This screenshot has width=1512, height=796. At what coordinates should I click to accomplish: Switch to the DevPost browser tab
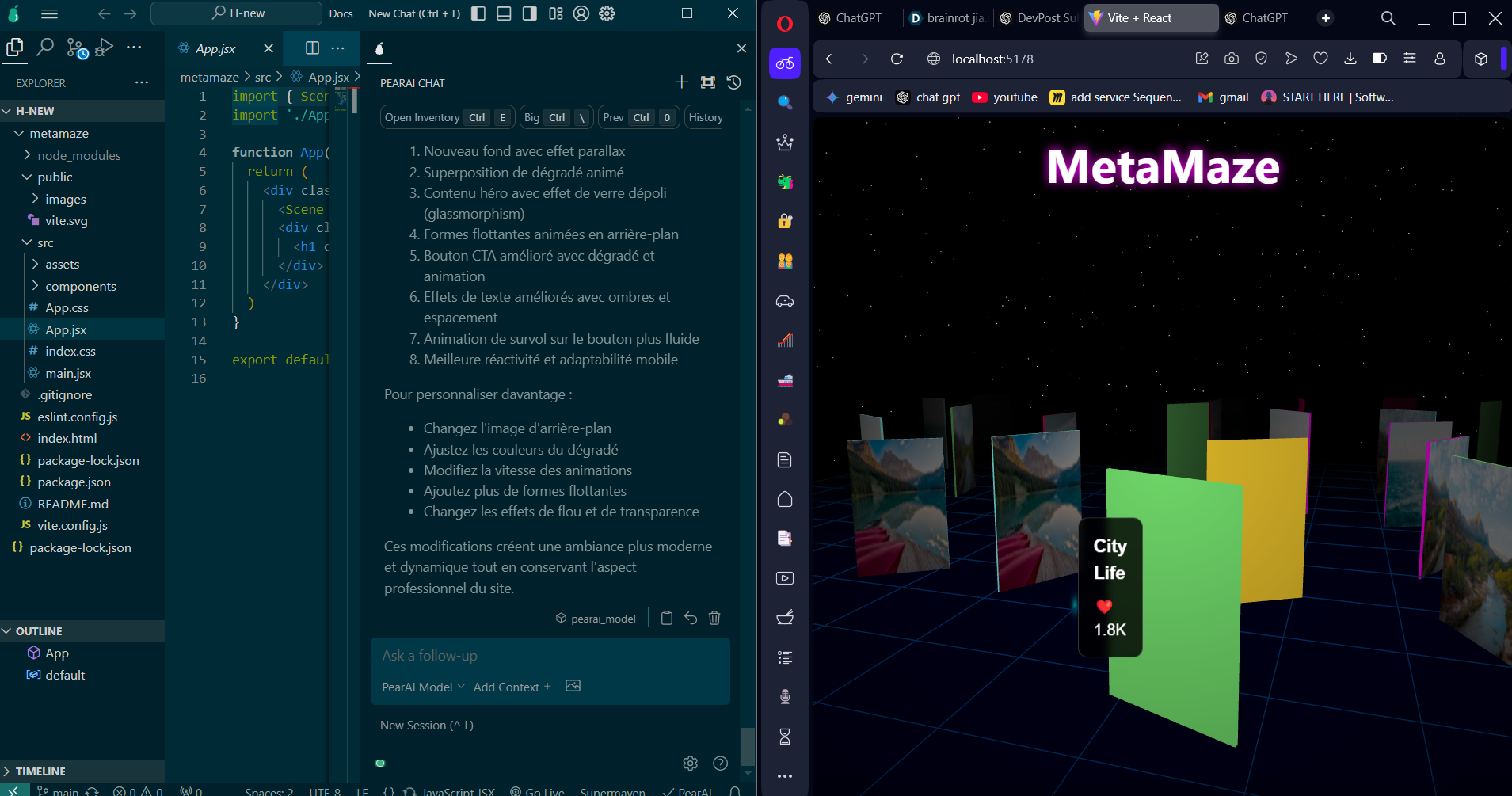(1039, 17)
